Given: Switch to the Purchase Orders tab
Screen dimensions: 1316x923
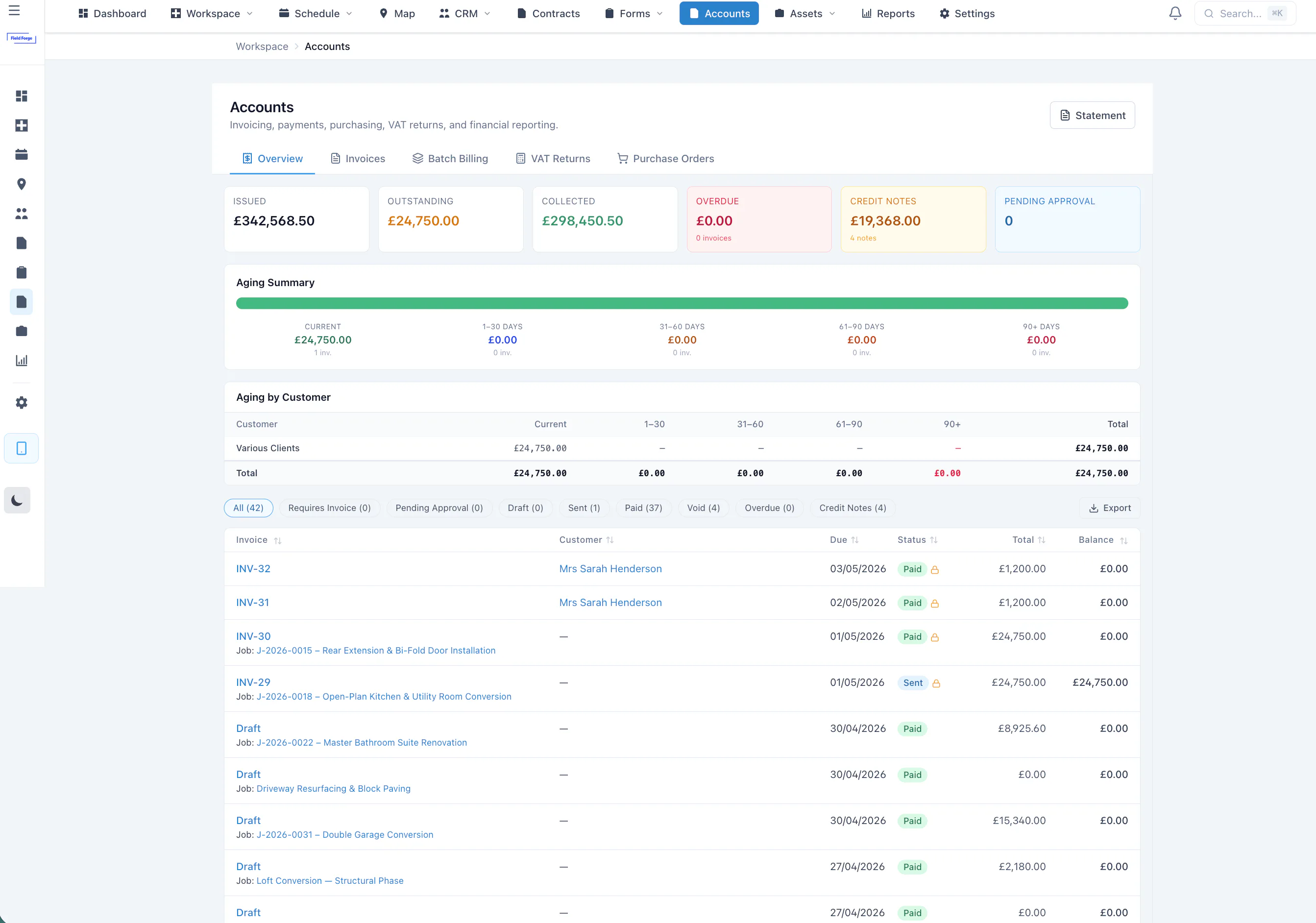Looking at the screenshot, I should 665,159.
